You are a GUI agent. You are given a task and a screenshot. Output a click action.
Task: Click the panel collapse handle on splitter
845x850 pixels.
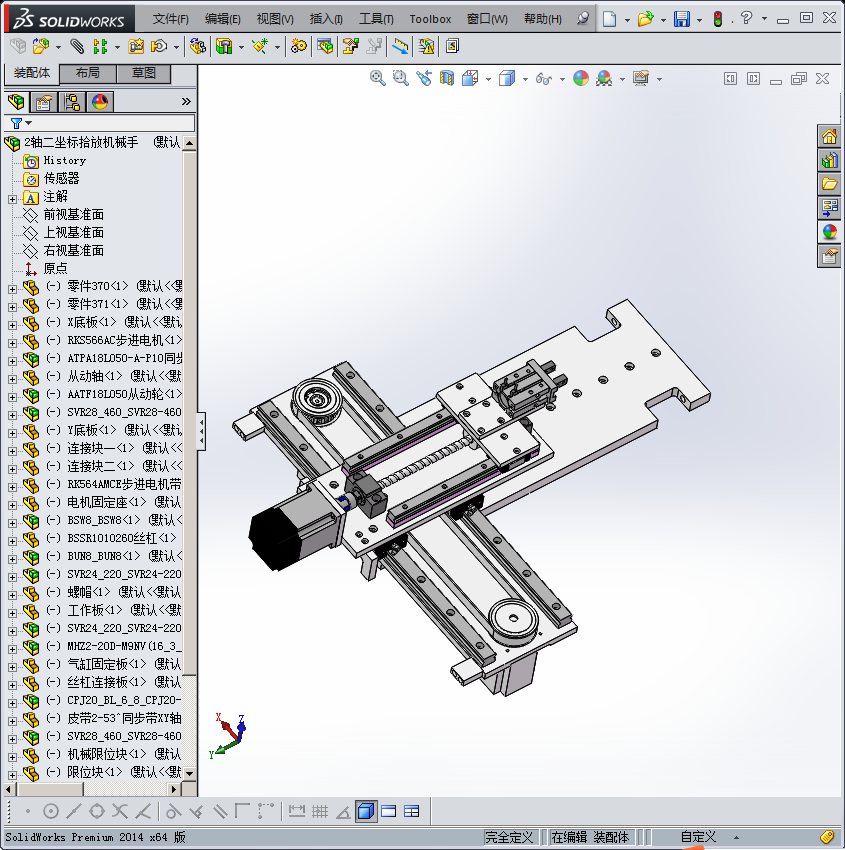click(x=202, y=432)
